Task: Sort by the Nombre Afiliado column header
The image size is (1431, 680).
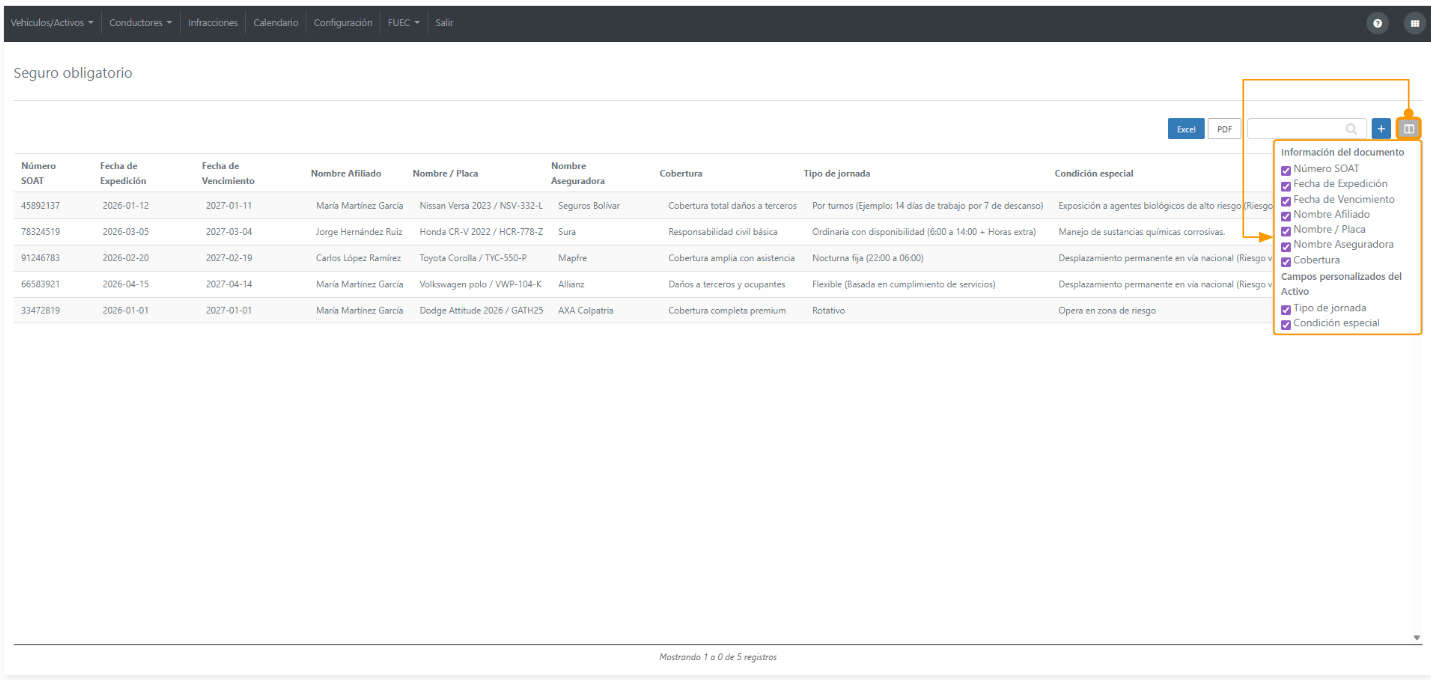Action: coord(346,173)
